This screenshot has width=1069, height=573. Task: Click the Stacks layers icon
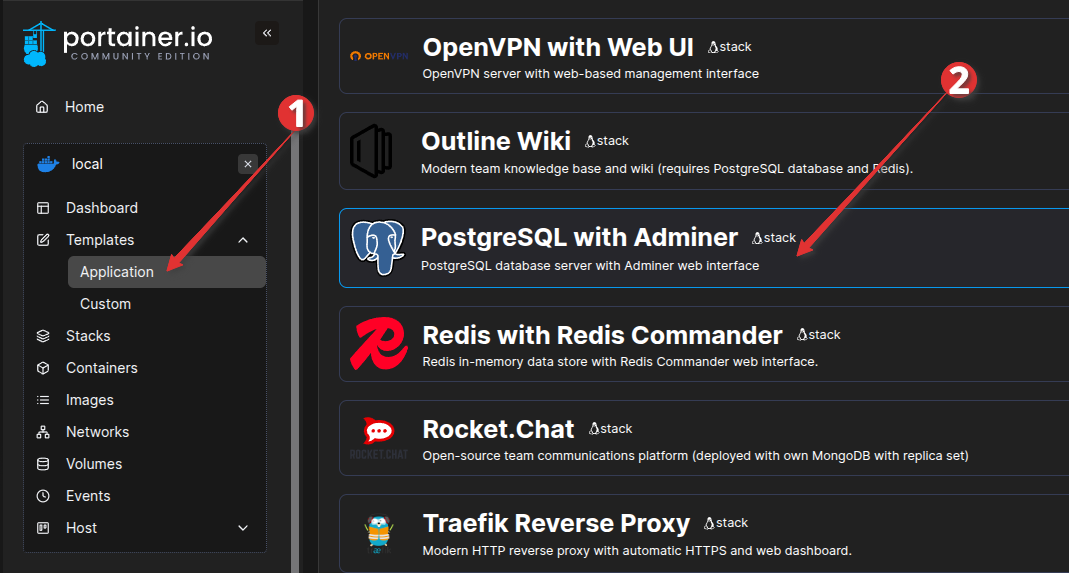pos(43,336)
